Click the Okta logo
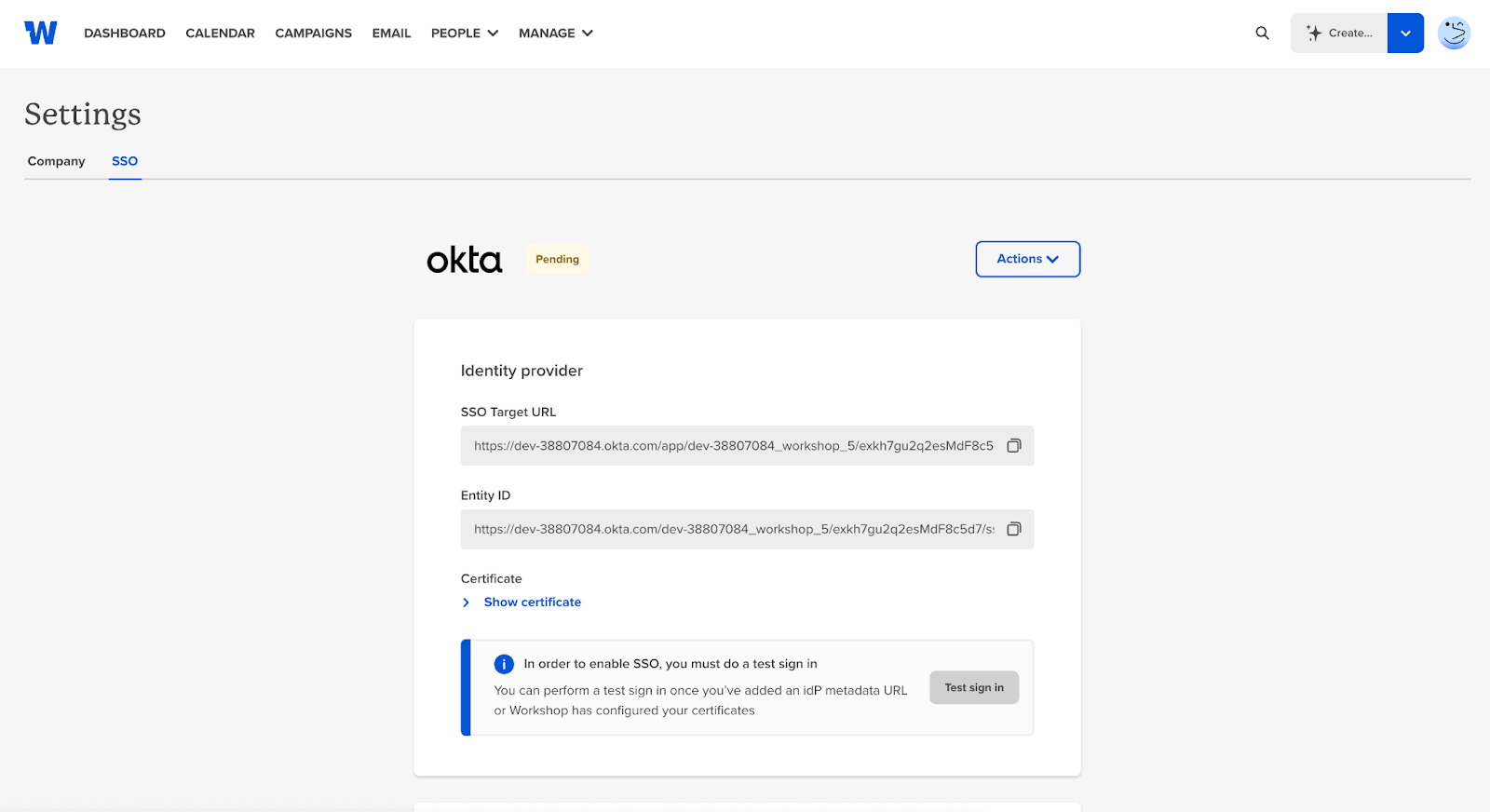The height and width of the screenshot is (812, 1490). (465, 260)
